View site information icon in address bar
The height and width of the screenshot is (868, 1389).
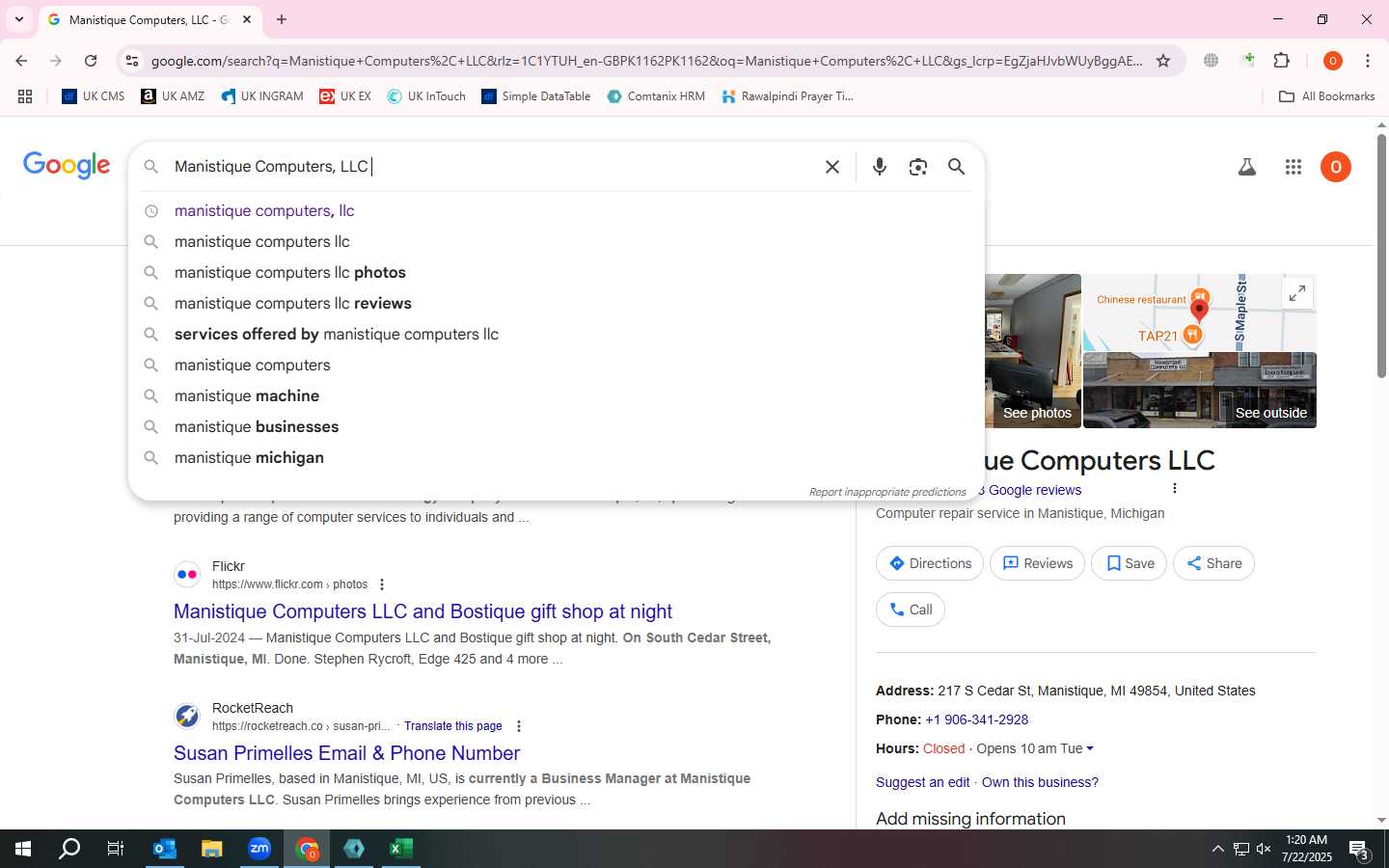(x=132, y=61)
